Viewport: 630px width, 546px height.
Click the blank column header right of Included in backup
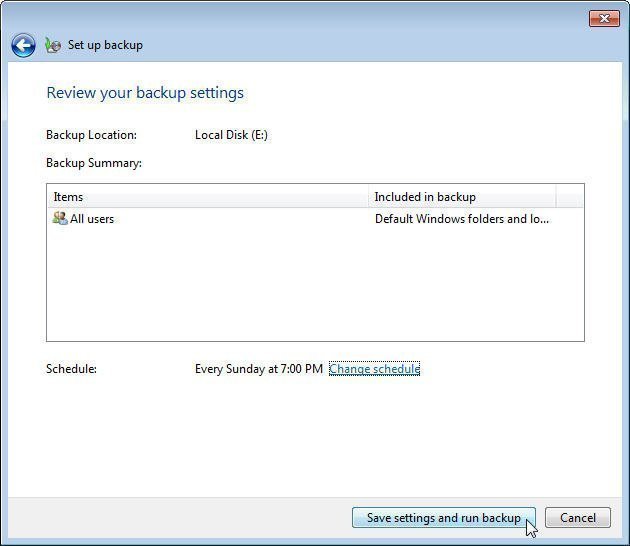pos(569,197)
